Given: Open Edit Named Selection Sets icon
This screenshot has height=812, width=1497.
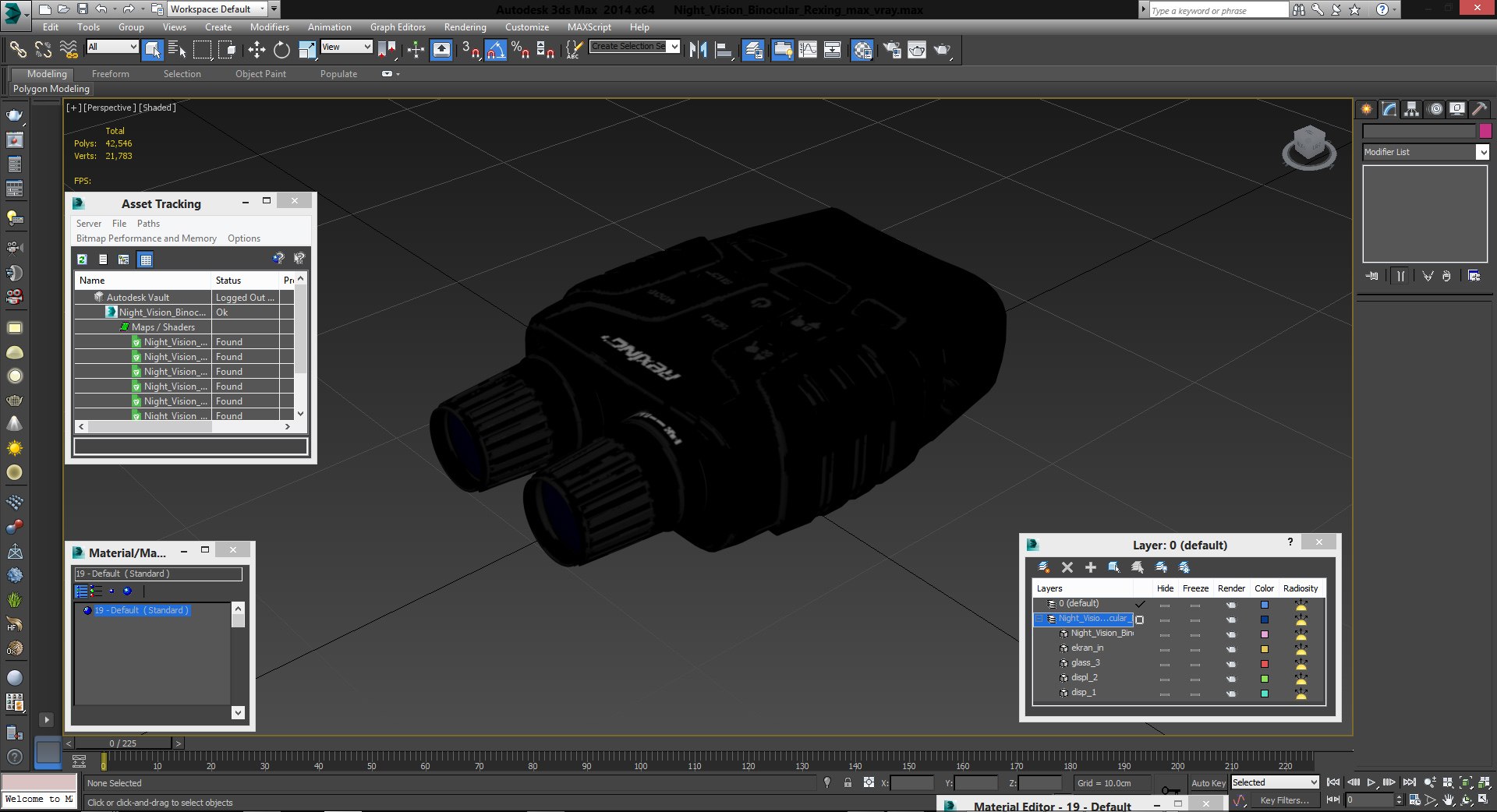Looking at the screenshot, I should (x=573, y=50).
